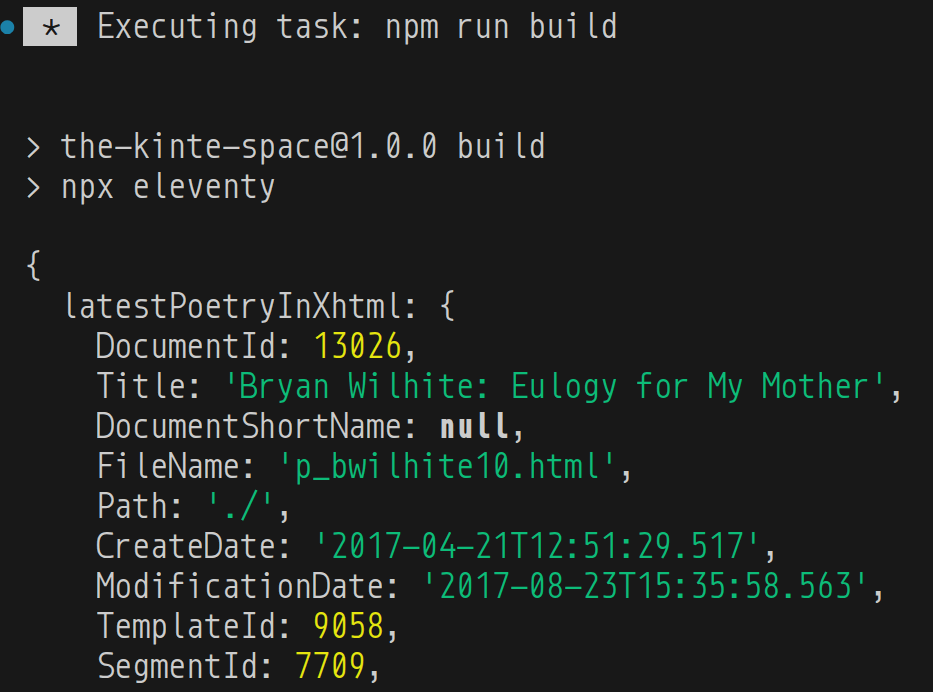Click the 'Title:' key label
Image resolution: width=933 pixels, height=692 pixels.
coord(148,386)
